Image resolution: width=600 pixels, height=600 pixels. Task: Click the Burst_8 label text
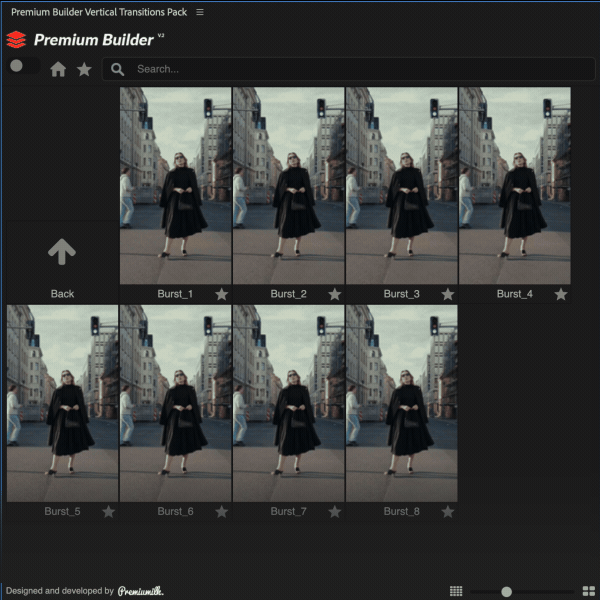click(x=402, y=511)
